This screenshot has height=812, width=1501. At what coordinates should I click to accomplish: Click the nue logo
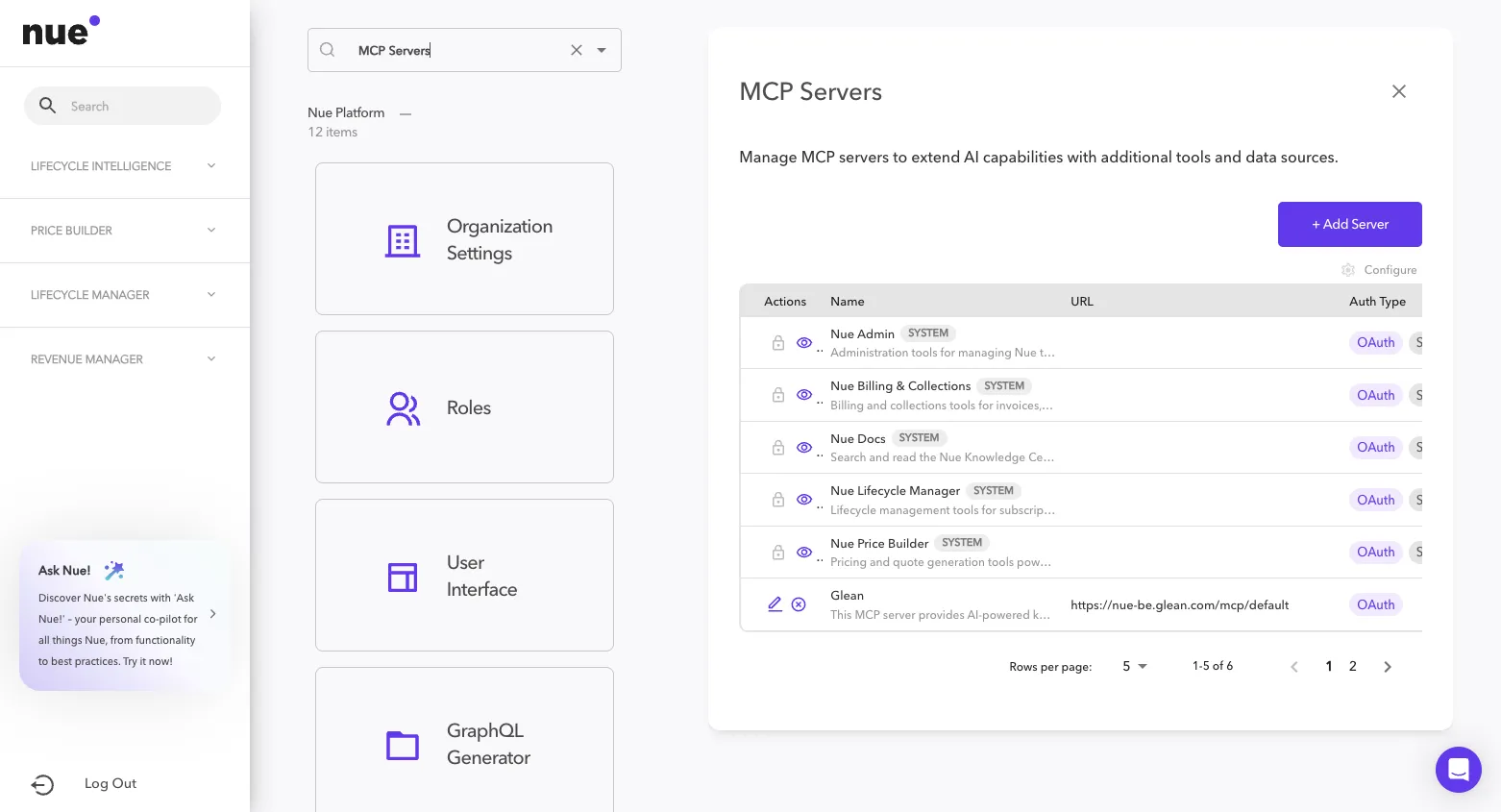[x=62, y=32]
